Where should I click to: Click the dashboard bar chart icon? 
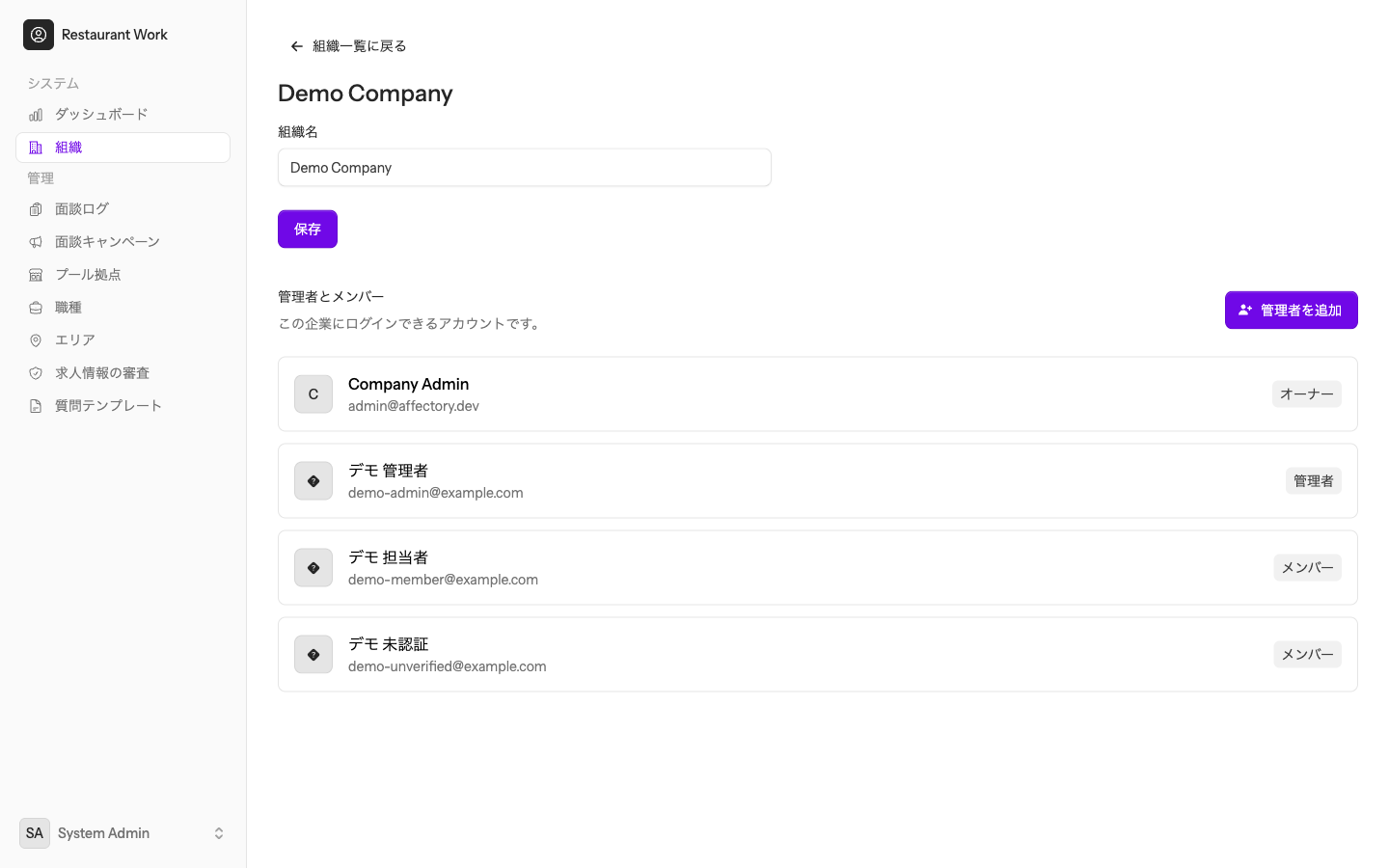36,115
